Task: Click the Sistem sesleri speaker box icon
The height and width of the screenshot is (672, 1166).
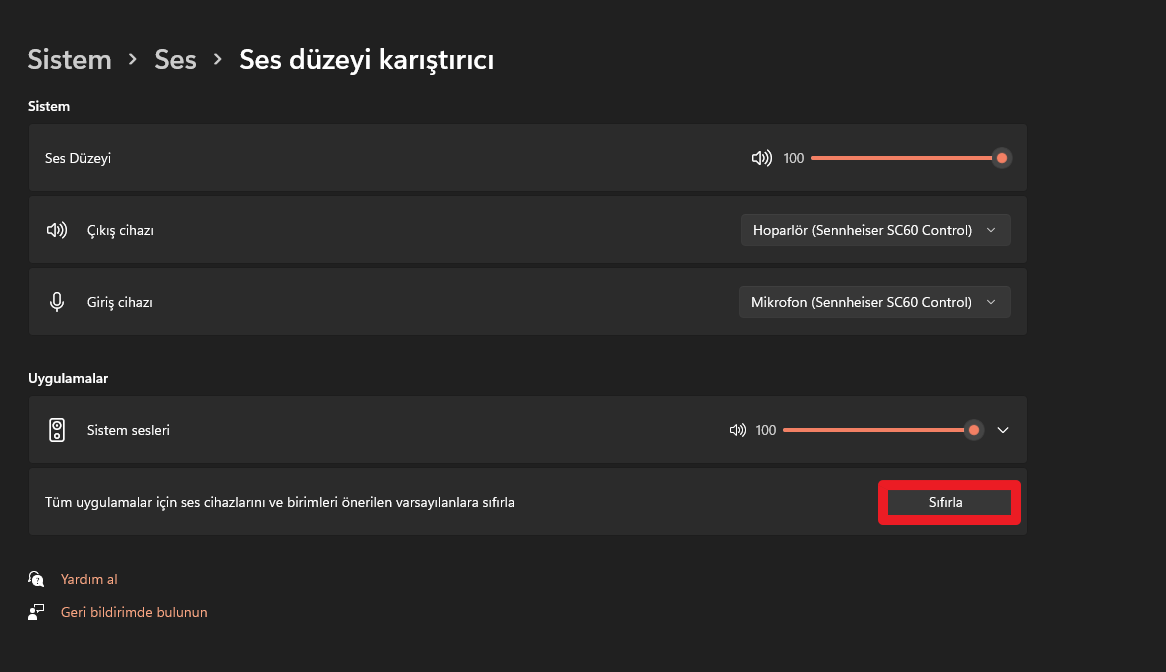Action: pyautogui.click(x=57, y=430)
